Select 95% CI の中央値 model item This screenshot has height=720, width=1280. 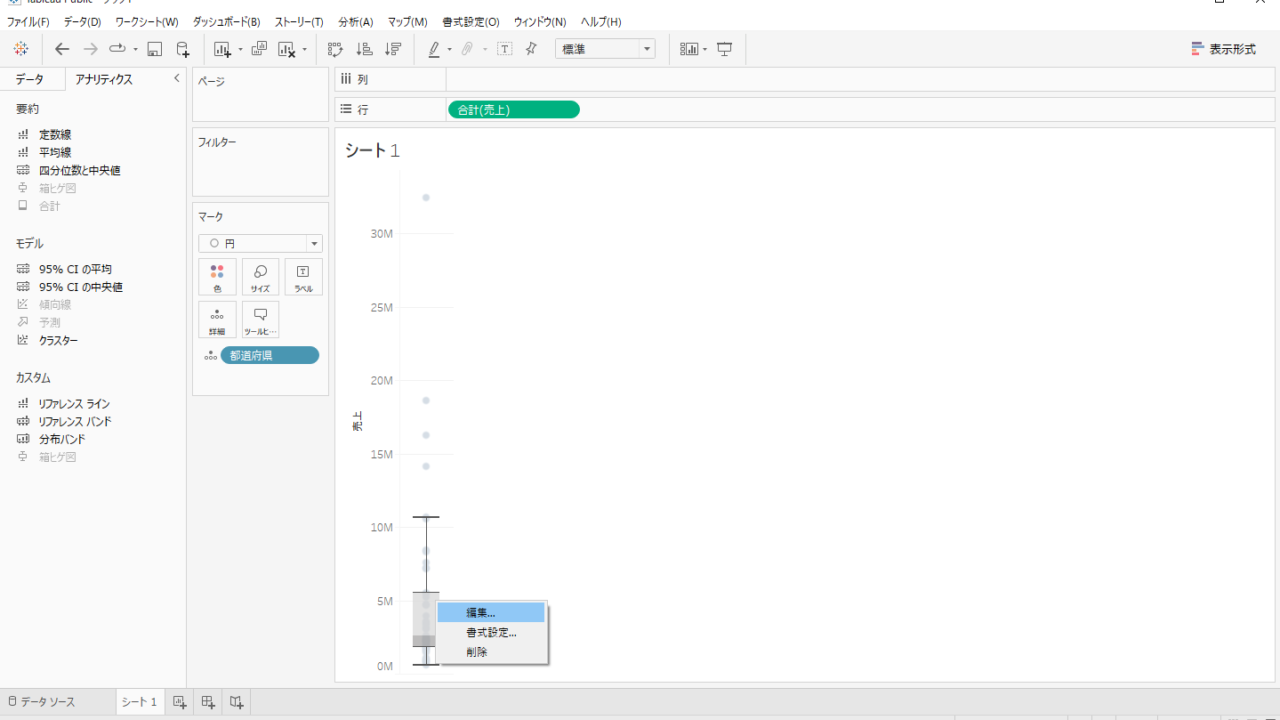80,287
